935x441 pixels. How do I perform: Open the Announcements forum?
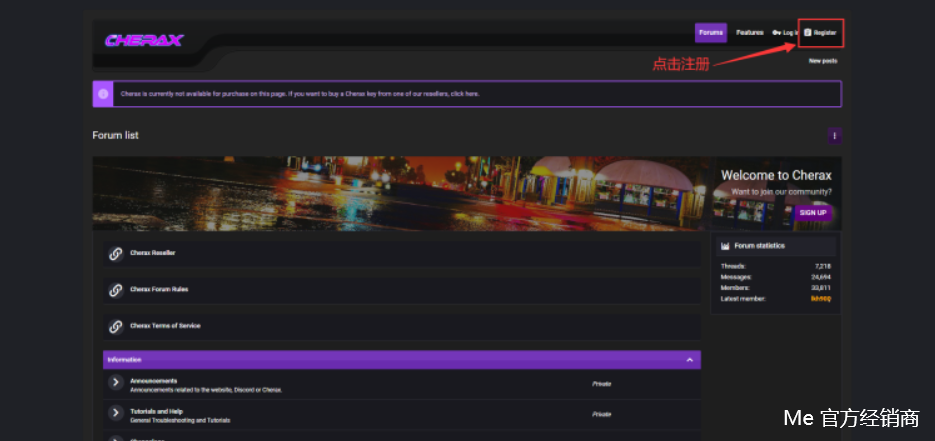pos(153,380)
